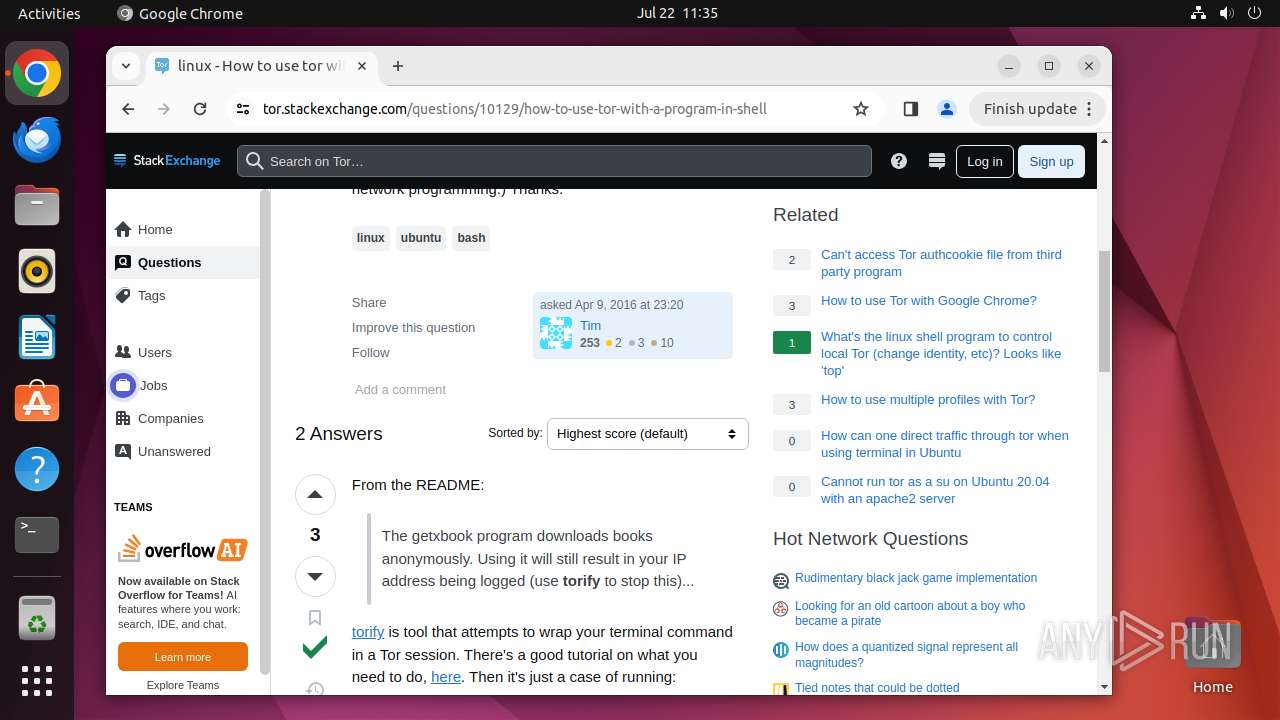This screenshot has width=1280, height=720.
Task: Open Companies in left sidebar
Action: 183,418
